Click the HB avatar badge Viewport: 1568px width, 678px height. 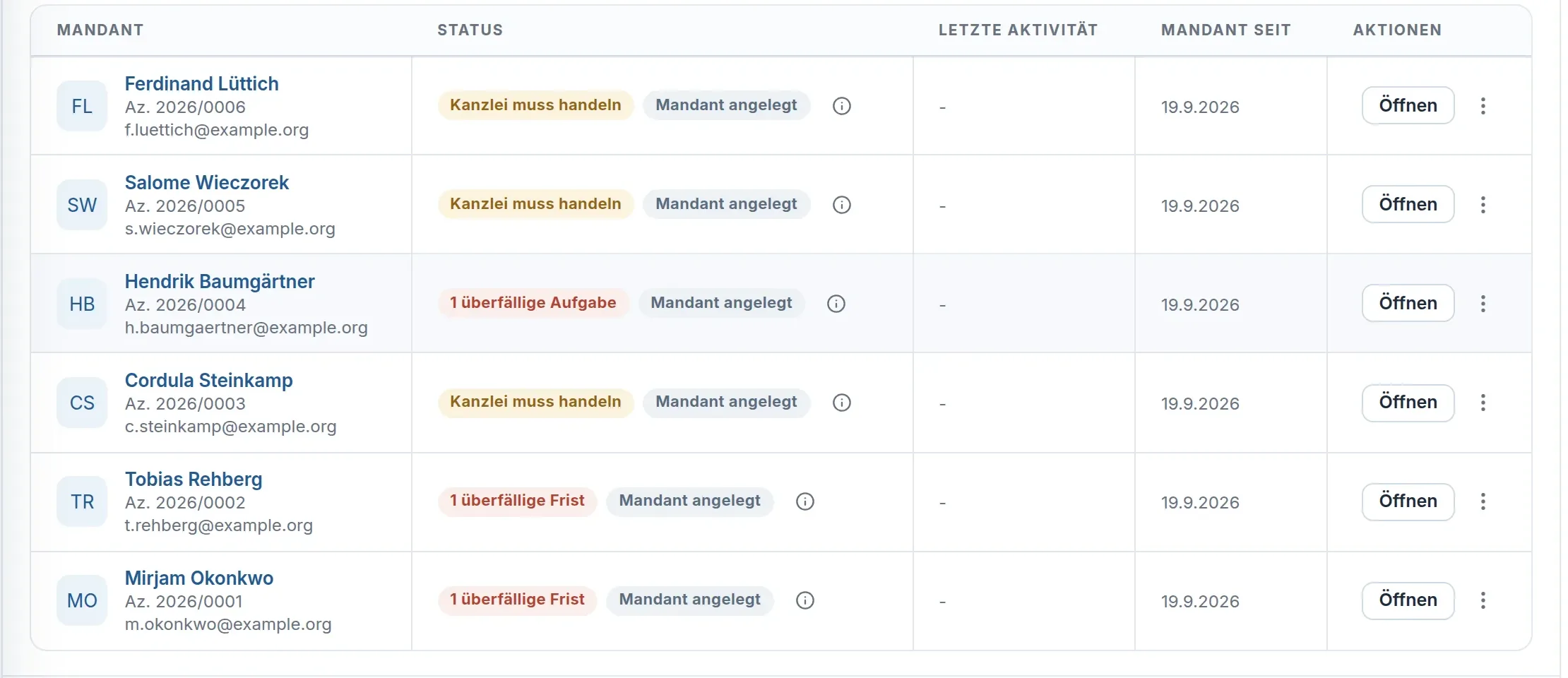tap(82, 304)
